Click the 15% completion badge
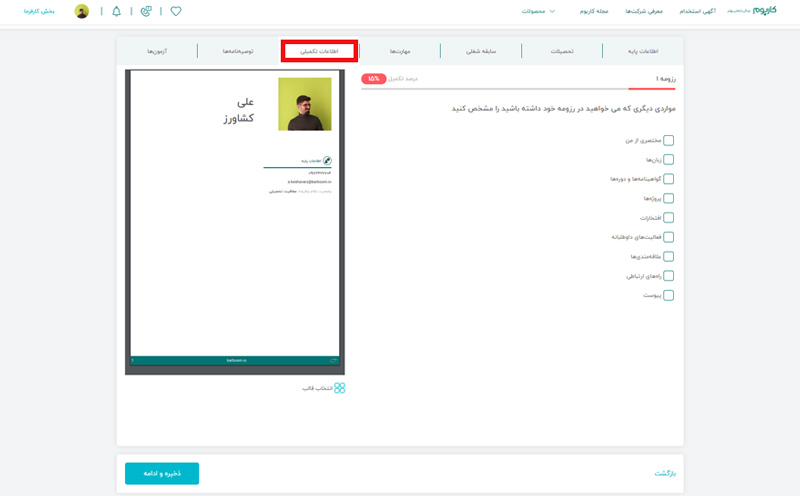 tap(373, 79)
